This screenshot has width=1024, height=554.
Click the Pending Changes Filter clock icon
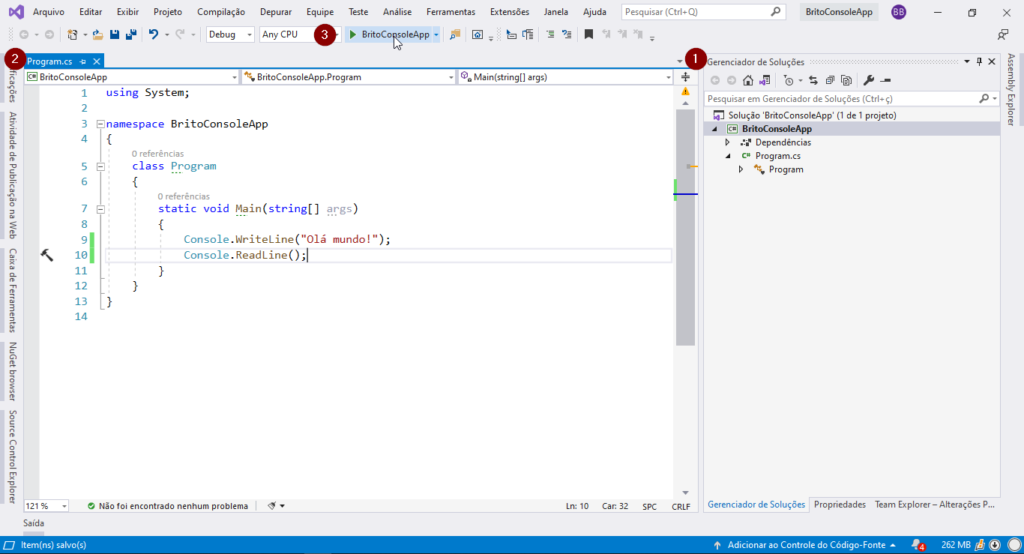coord(789,80)
